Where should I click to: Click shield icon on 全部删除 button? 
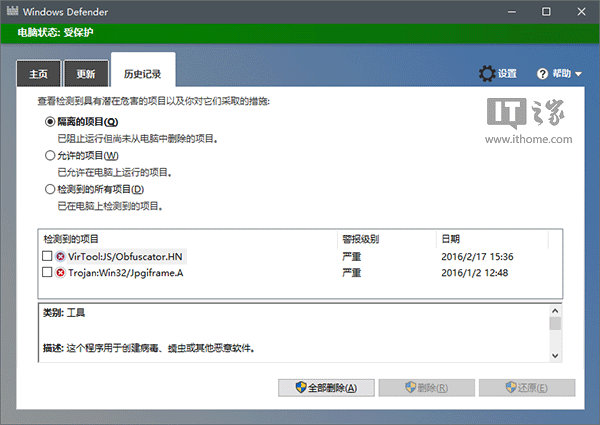click(x=298, y=387)
